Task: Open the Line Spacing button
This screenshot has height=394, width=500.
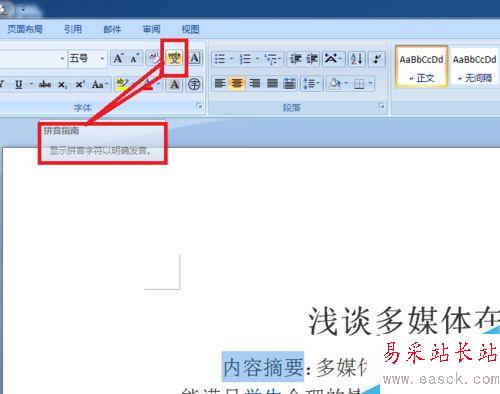Action: pos(311,83)
